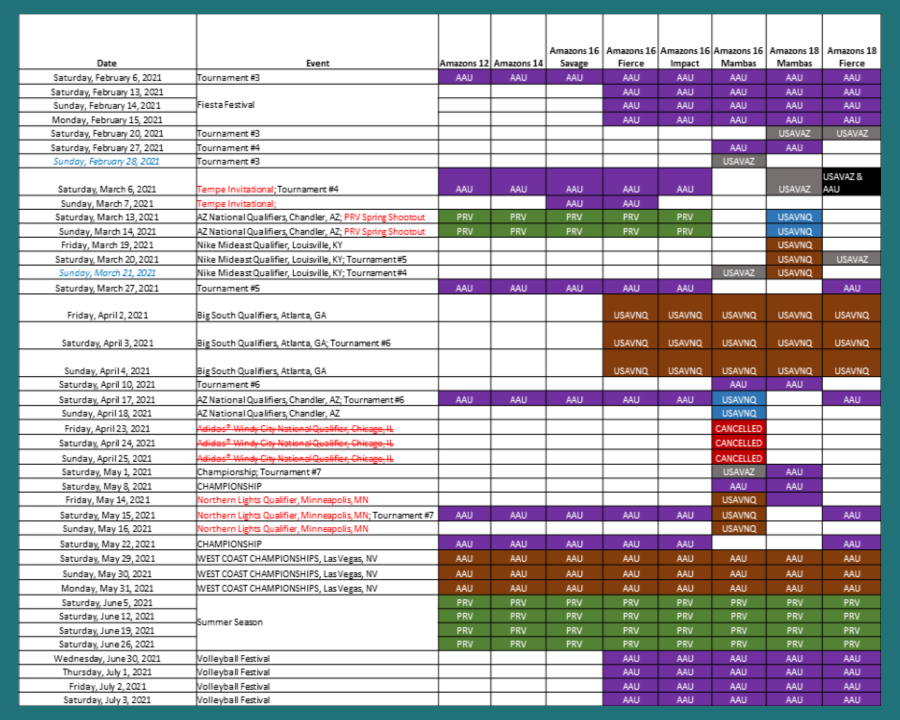Select the Wednesday, June 30, 2021 date
Image resolution: width=900 pixels, height=720 pixels.
point(108,658)
